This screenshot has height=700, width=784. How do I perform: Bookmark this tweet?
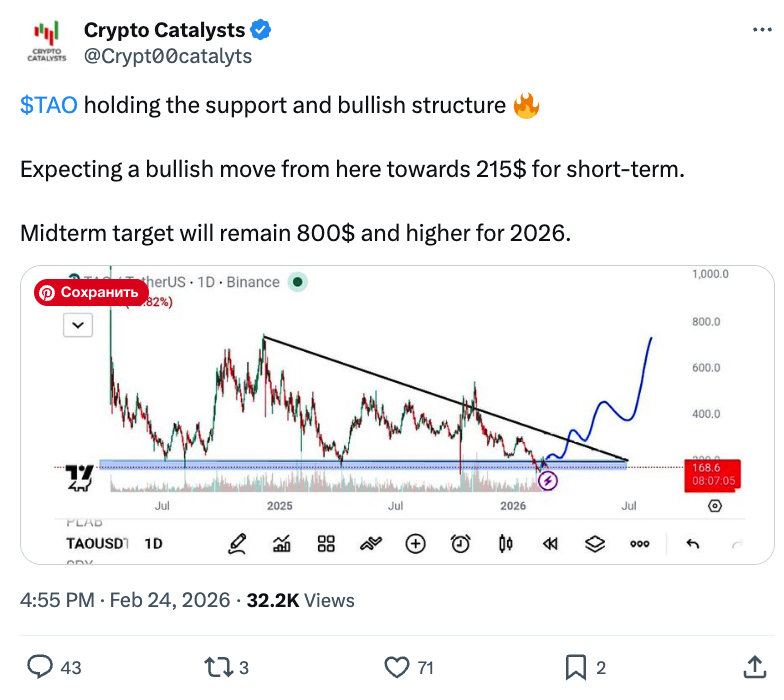(576, 666)
